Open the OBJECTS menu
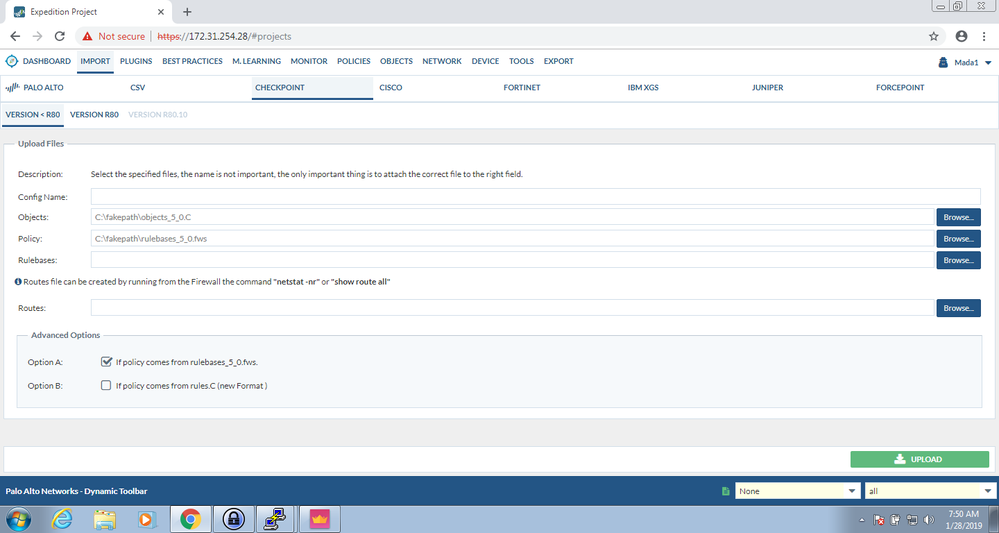This screenshot has width=999, height=533. point(396,61)
